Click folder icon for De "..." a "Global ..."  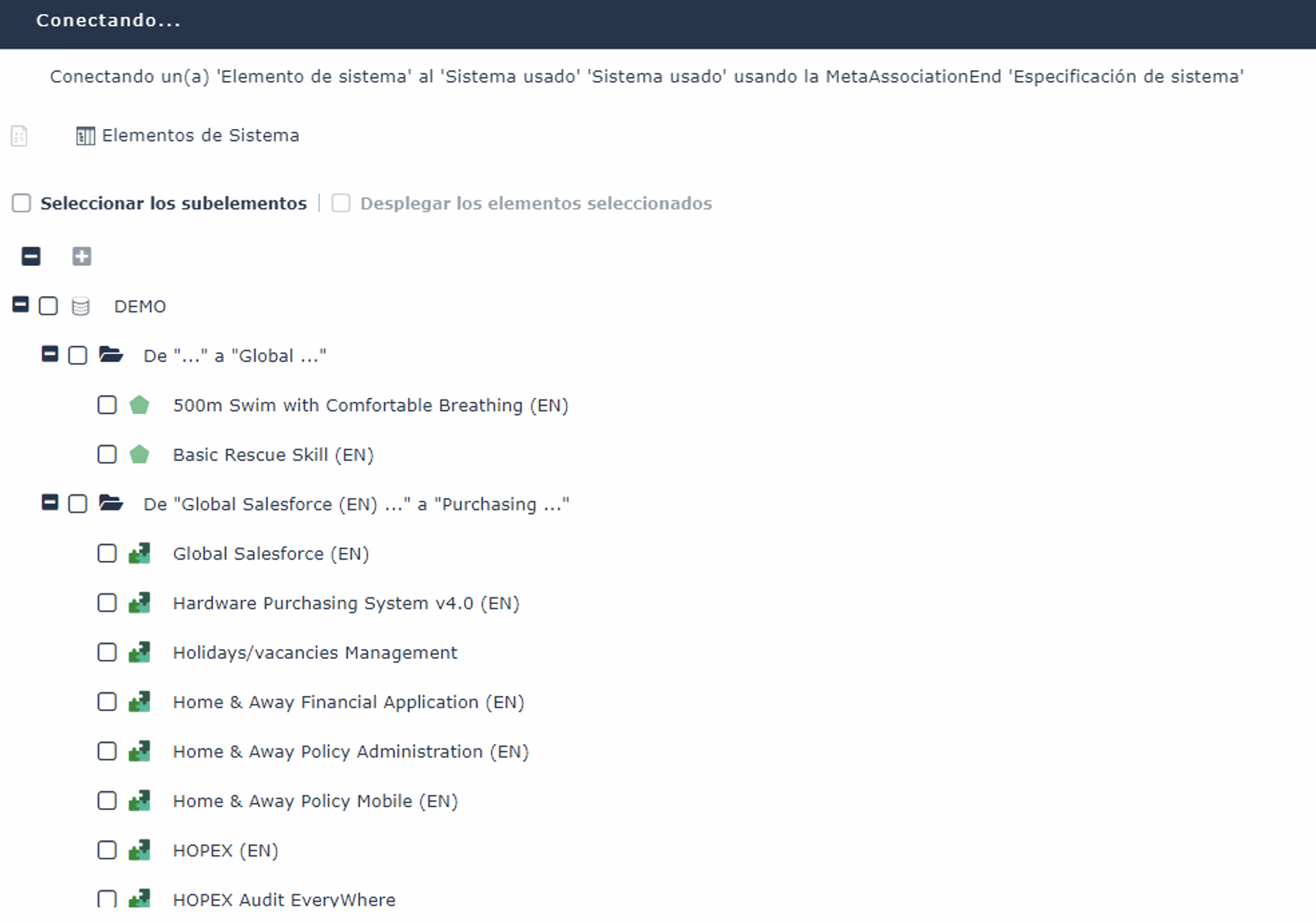tap(111, 355)
